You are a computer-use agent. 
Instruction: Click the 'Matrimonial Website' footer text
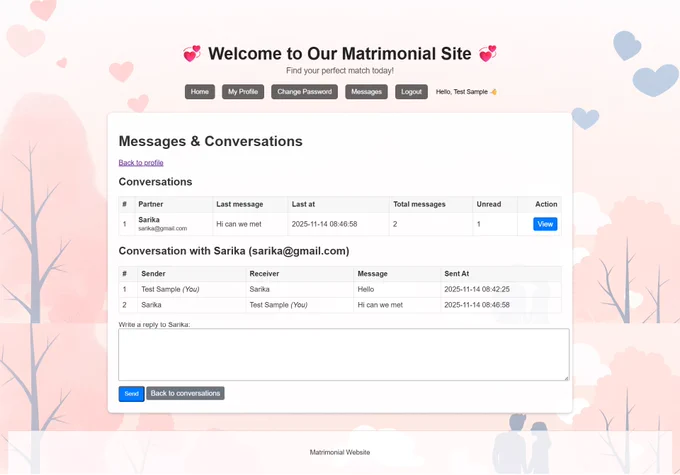(x=340, y=452)
